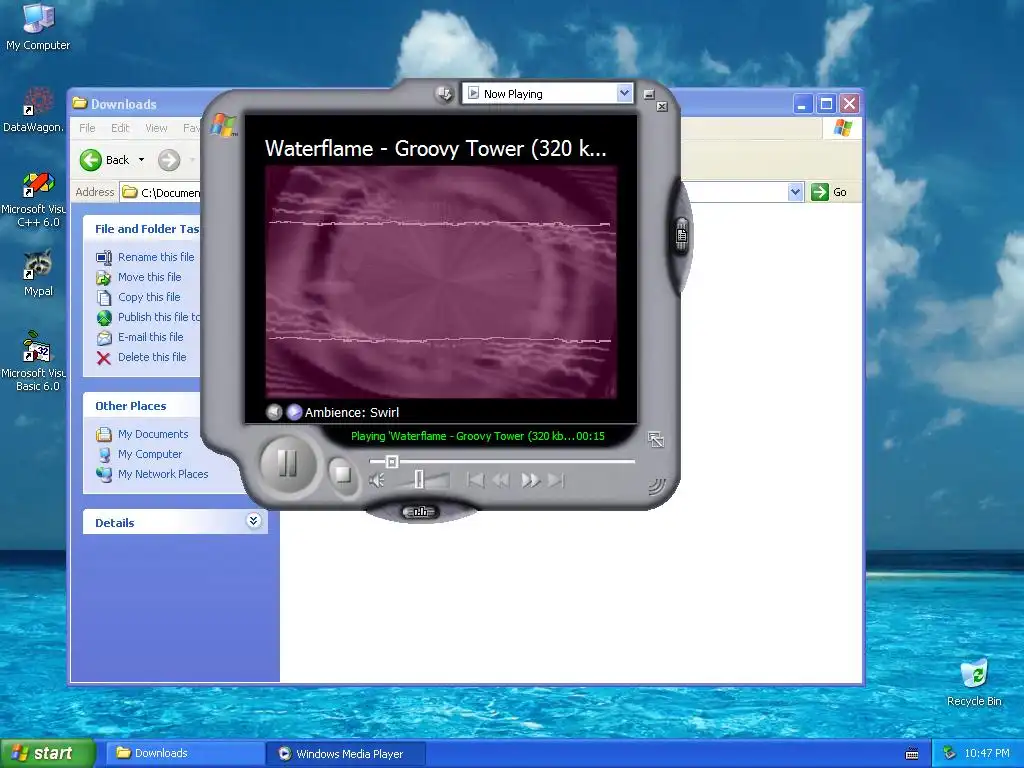Skip to the next track
This screenshot has width=1024, height=768.
tap(556, 481)
